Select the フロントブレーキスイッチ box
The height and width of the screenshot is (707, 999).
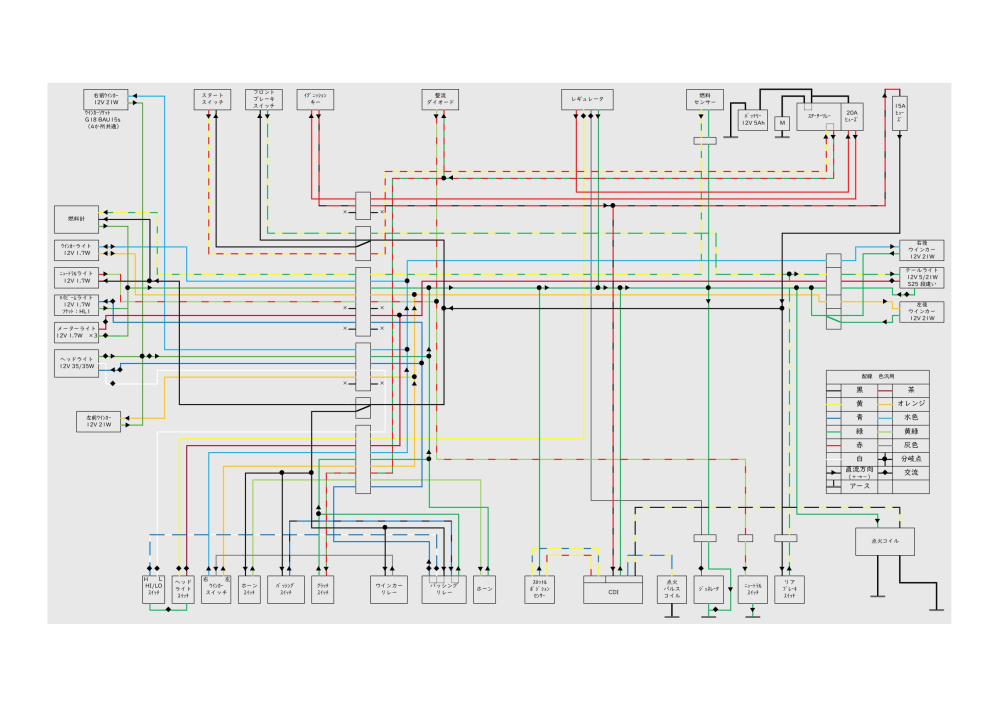(x=264, y=99)
